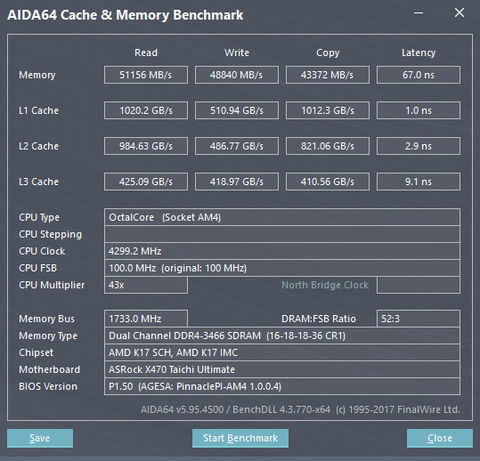This screenshot has height=461, width=480.
Task: Select the Memory Write result field
Action: point(237,75)
